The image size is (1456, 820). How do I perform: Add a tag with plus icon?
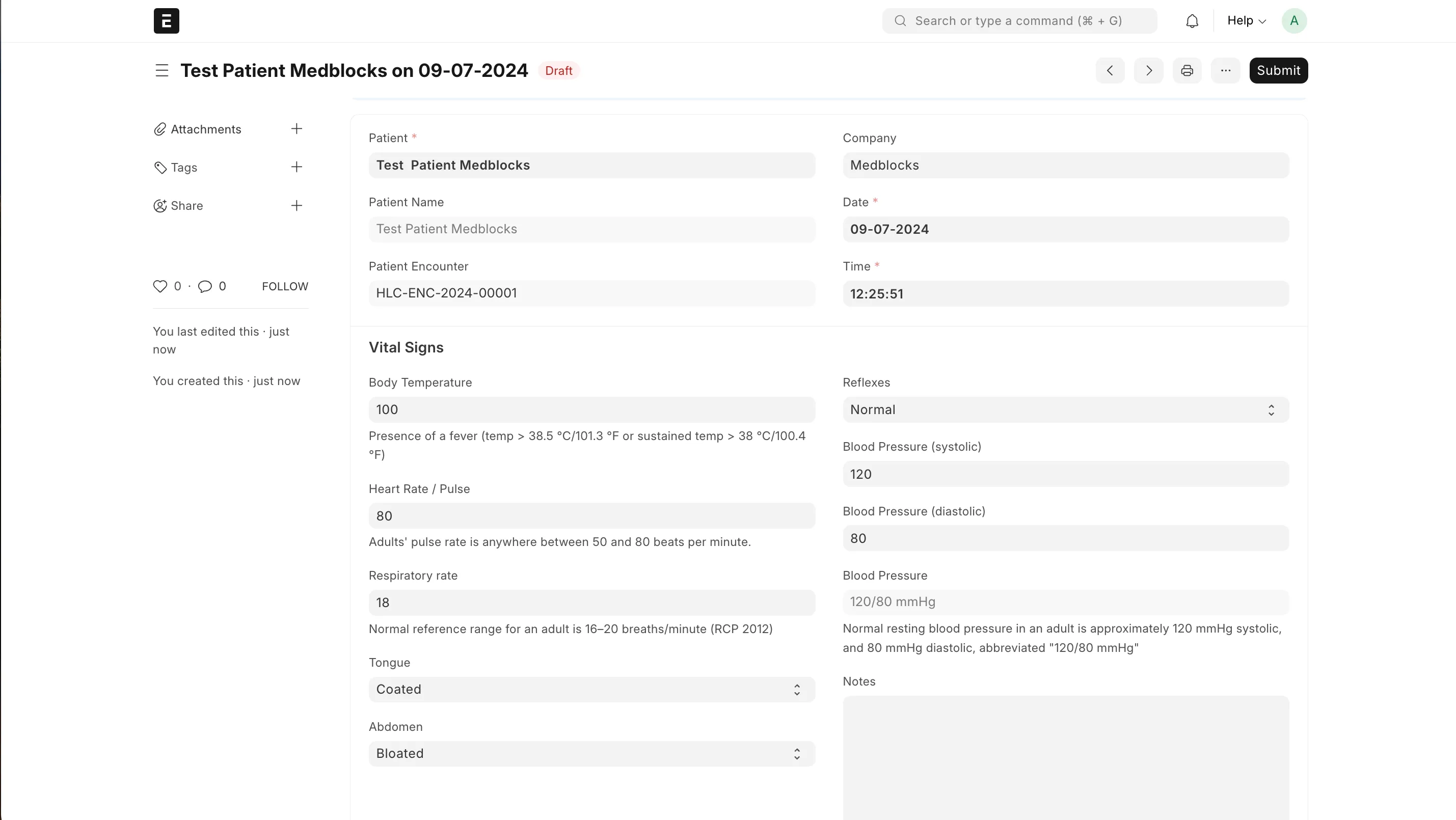pyautogui.click(x=296, y=167)
